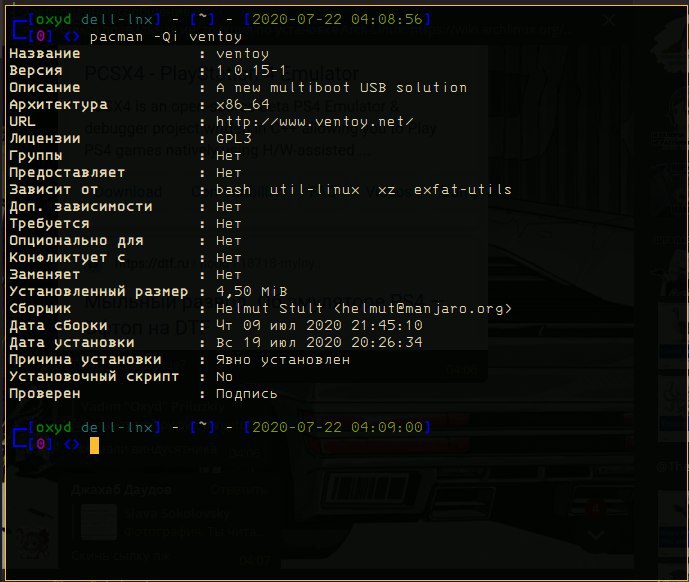The image size is (689, 582).
Task: Select the installed size '4,50 MiB'
Action: pos(251,291)
